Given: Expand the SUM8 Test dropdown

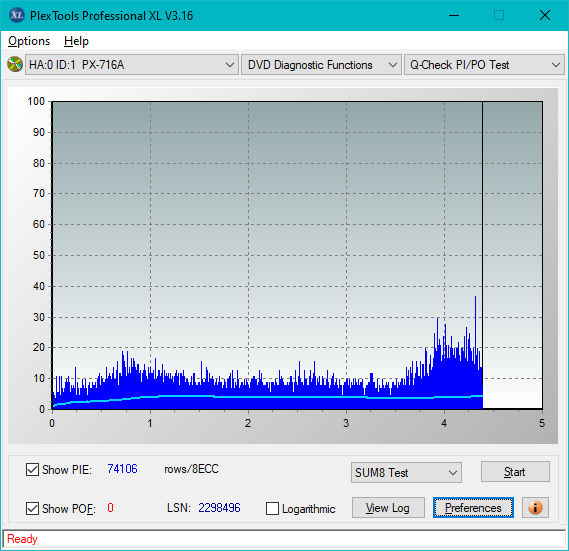Looking at the screenshot, I should click(x=406, y=472).
